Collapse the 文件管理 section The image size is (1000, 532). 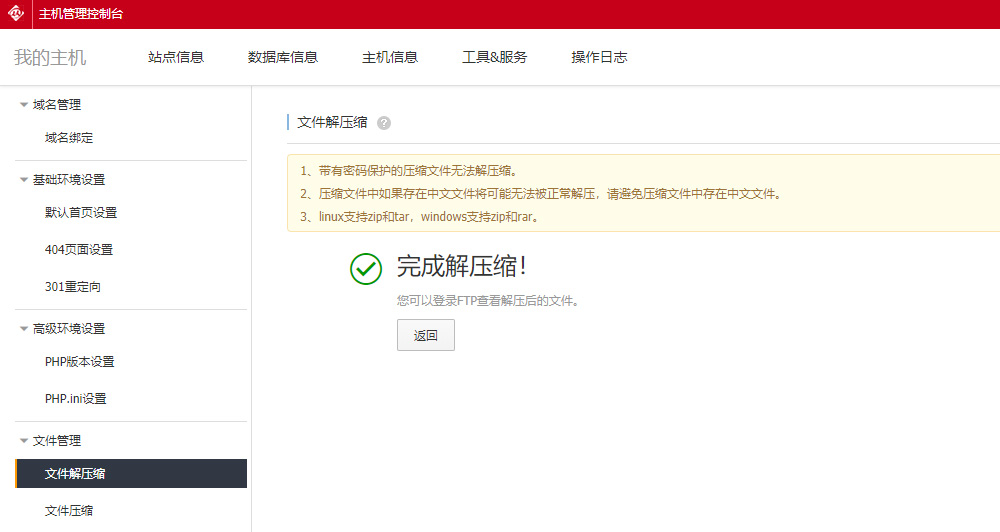click(x=24, y=441)
